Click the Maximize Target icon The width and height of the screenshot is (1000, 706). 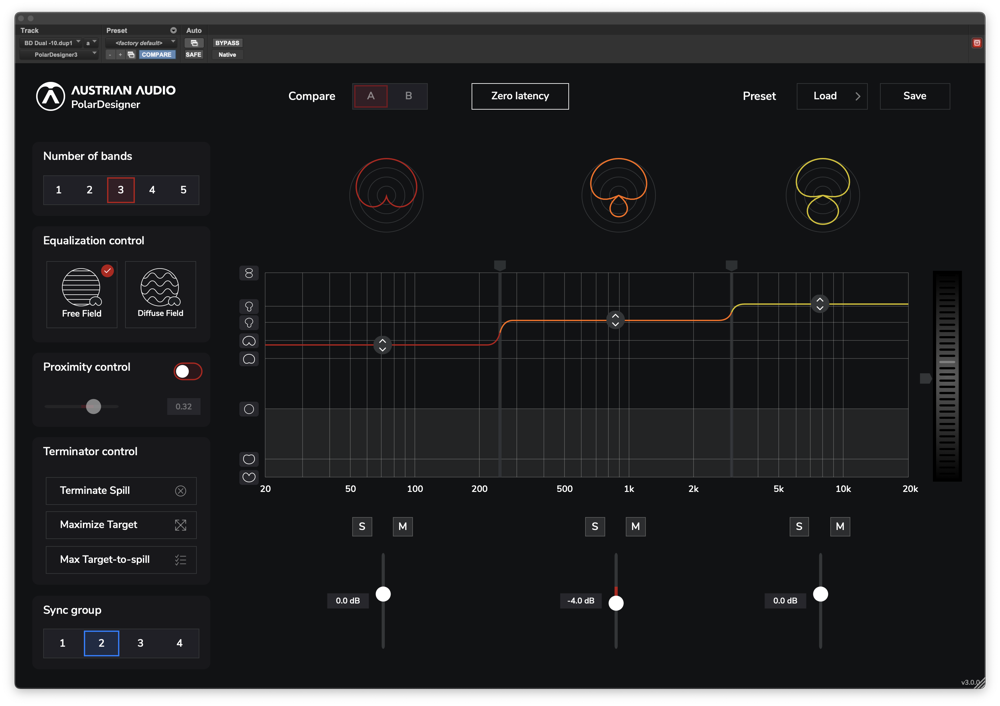pyautogui.click(x=180, y=525)
